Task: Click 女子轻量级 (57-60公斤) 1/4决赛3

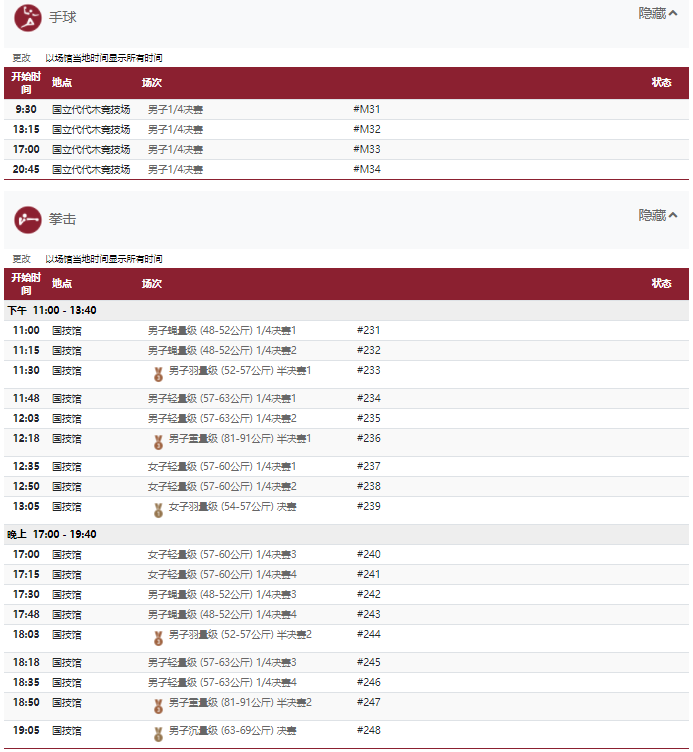Action: [222, 555]
